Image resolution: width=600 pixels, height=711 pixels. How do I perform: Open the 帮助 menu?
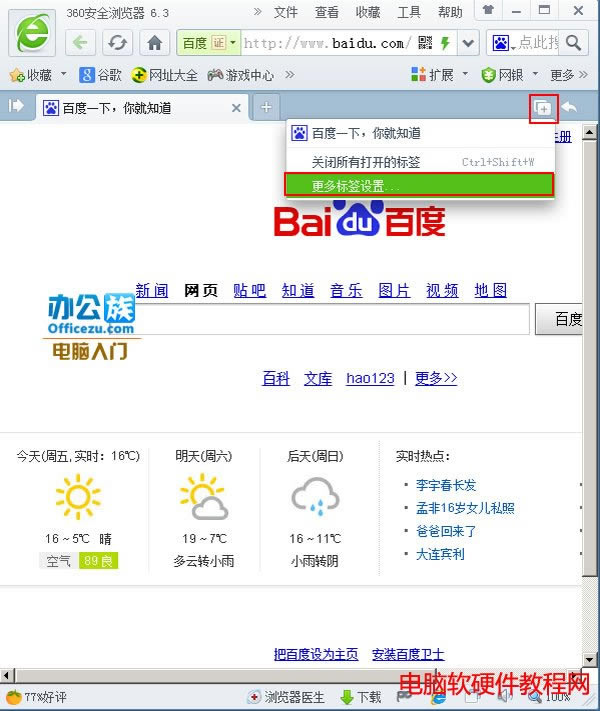click(x=450, y=12)
